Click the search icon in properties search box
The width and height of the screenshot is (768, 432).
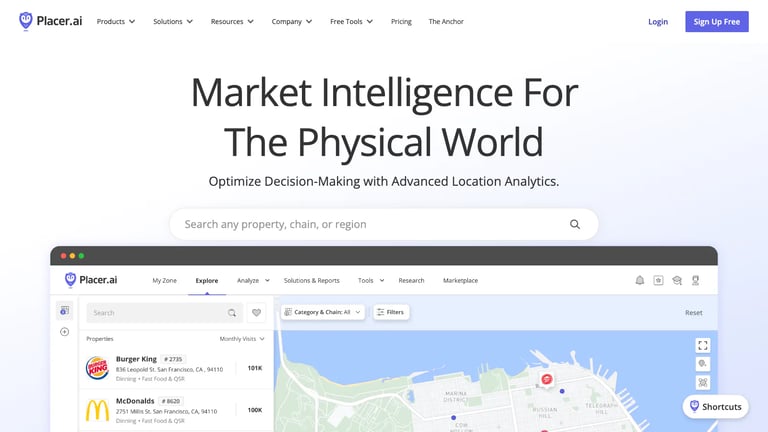pos(232,313)
